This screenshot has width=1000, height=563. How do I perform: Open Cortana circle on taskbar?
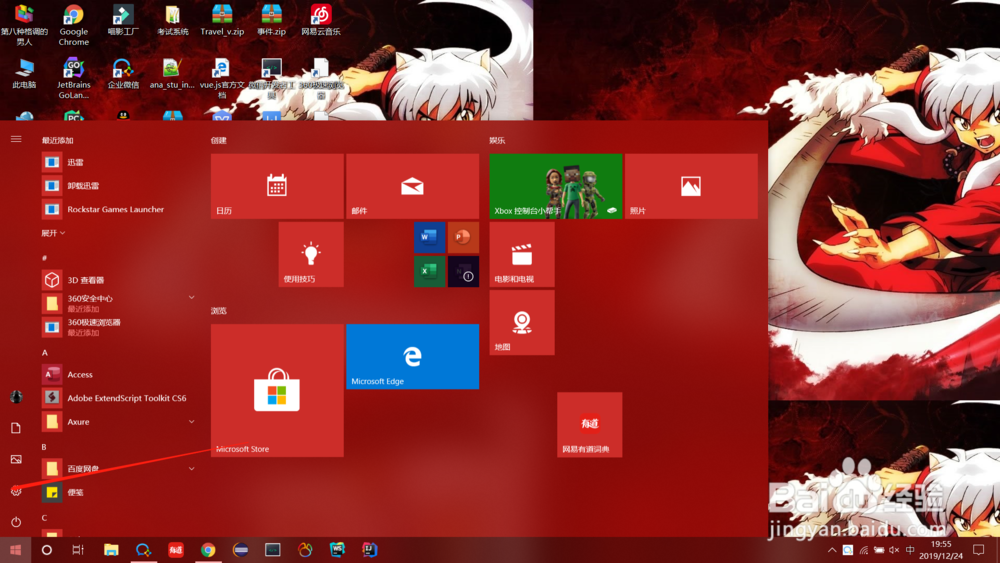click(x=47, y=550)
